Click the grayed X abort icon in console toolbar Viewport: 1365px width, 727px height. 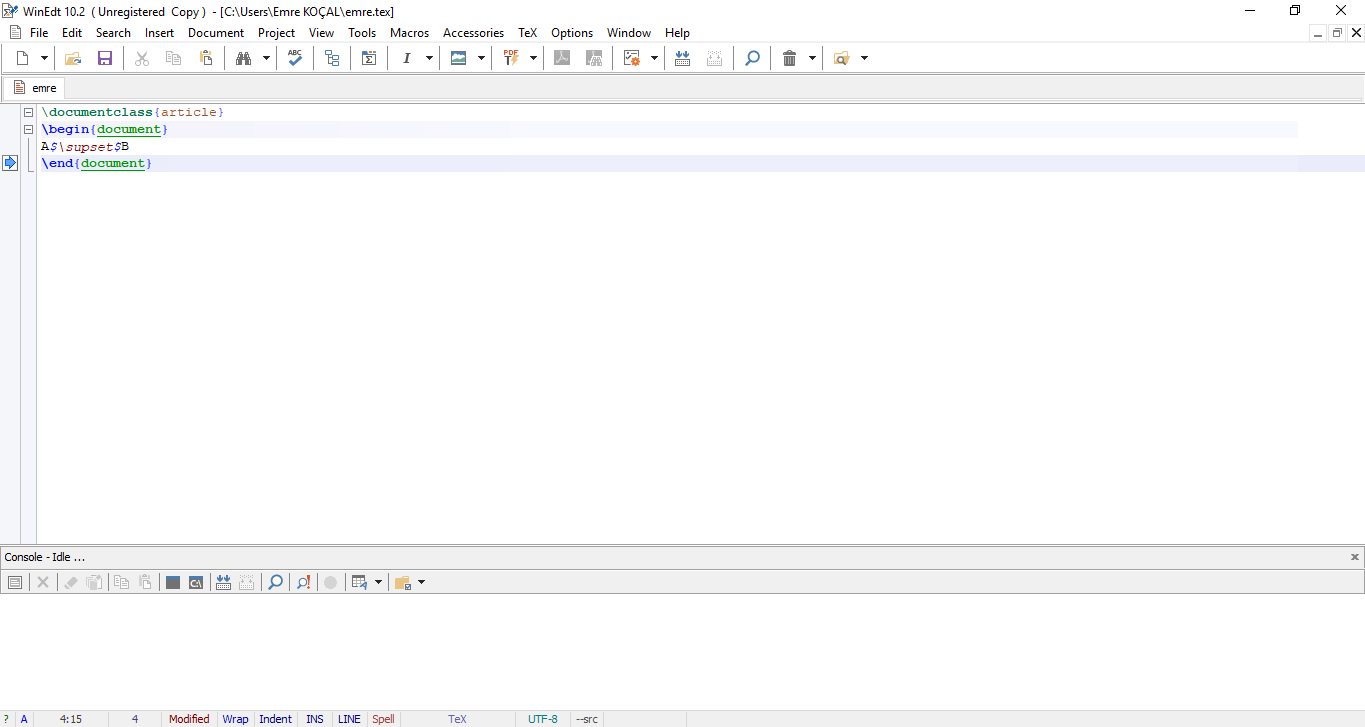[43, 582]
